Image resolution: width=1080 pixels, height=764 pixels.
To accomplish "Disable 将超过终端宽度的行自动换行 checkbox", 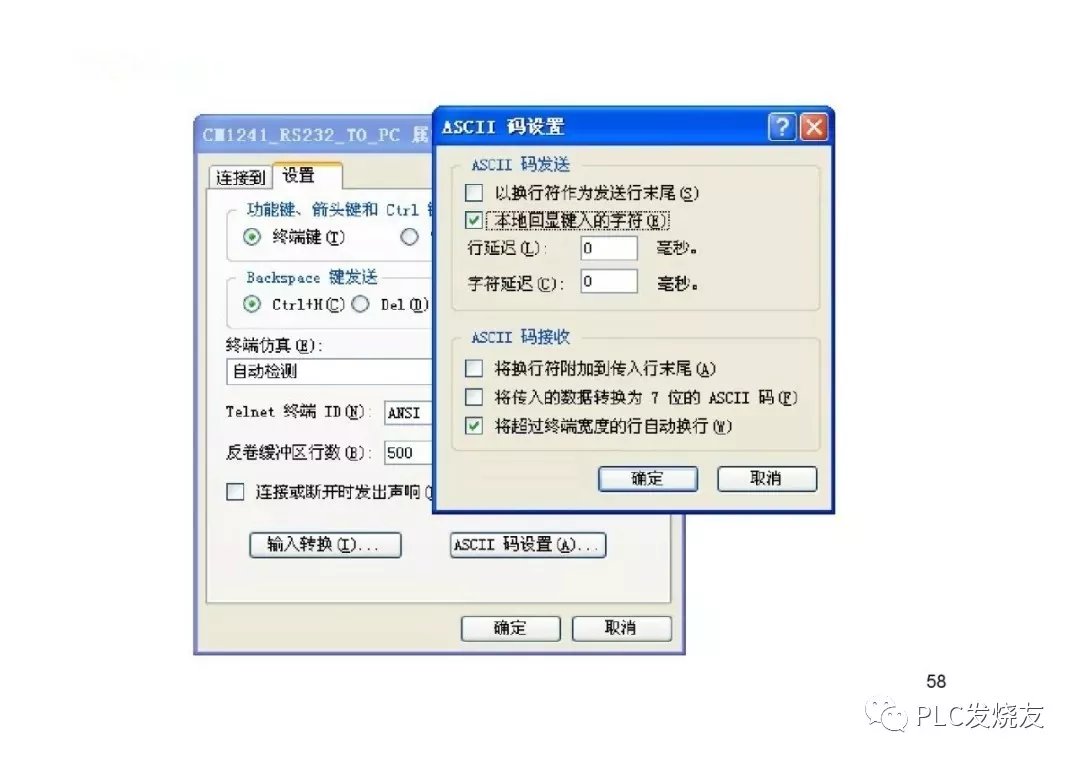I will [x=474, y=426].
